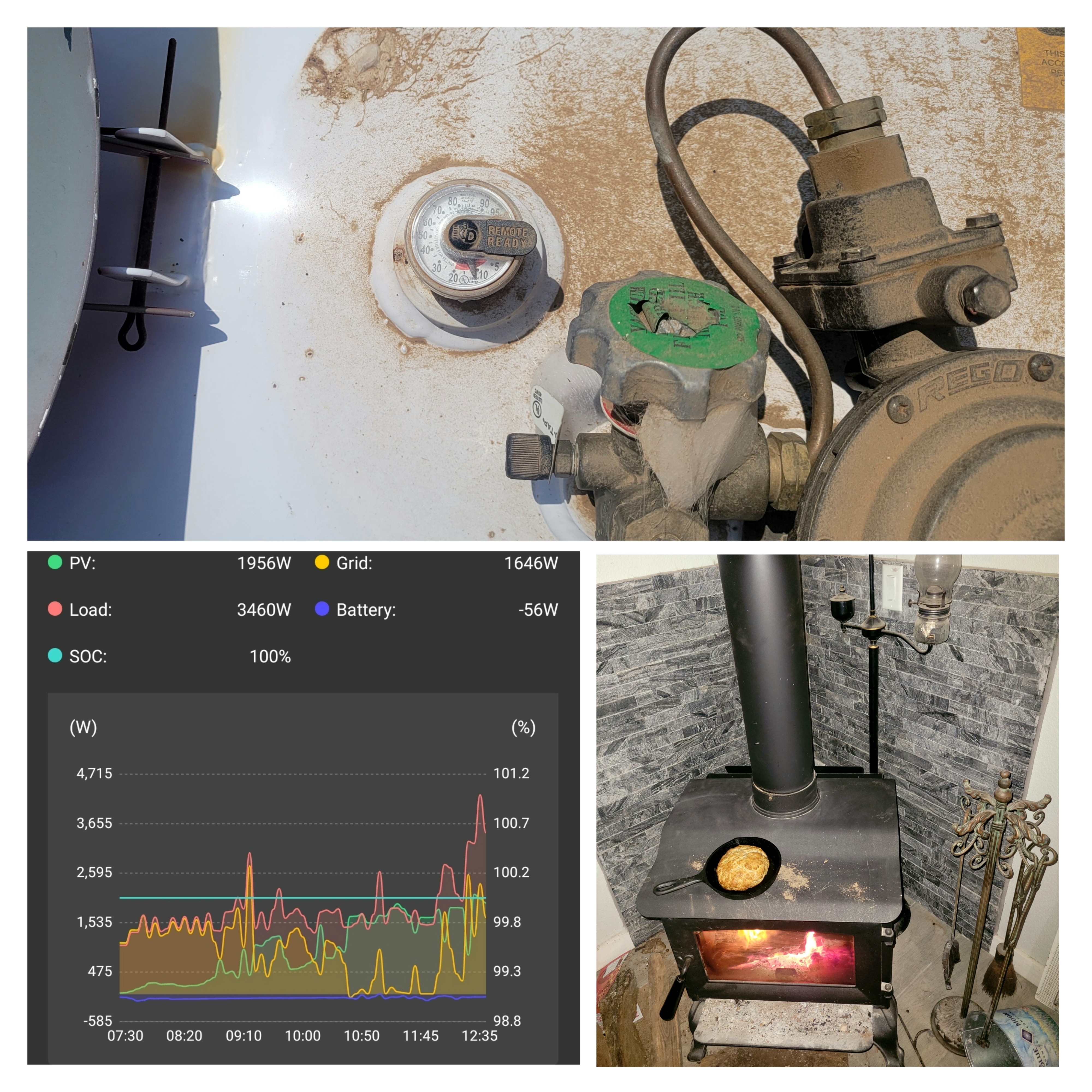Click the Load: label
The width and height of the screenshot is (1092, 1092).
tap(90, 609)
